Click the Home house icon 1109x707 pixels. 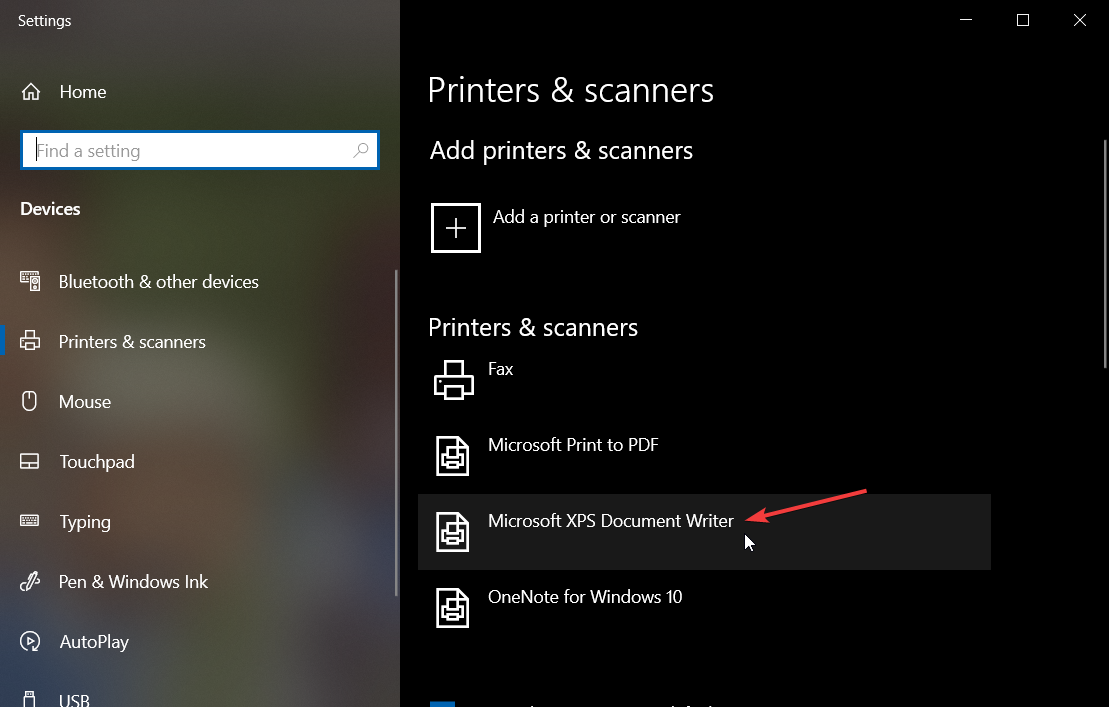[x=30, y=92]
